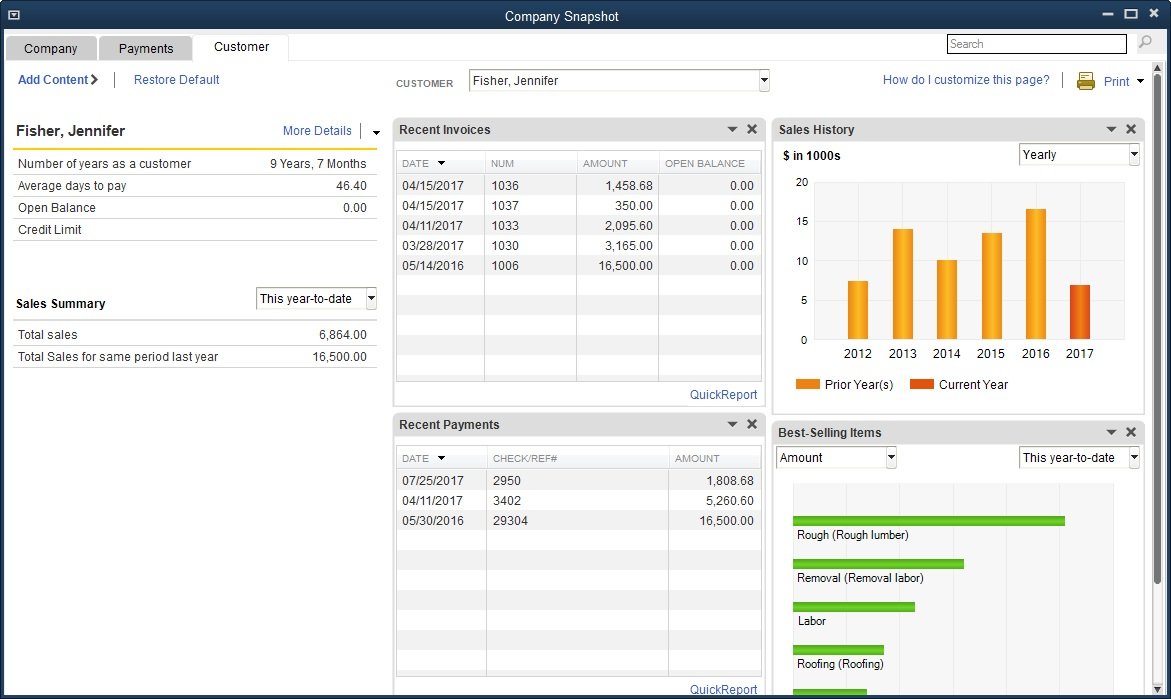
Task: Close the Sales History panel
Action: pos(1131,129)
